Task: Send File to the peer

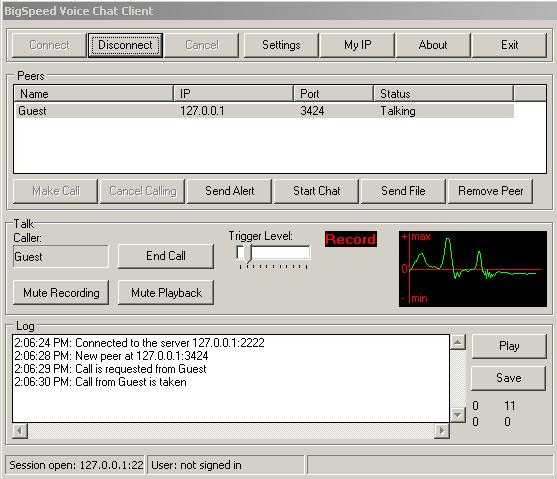Action: (403, 191)
